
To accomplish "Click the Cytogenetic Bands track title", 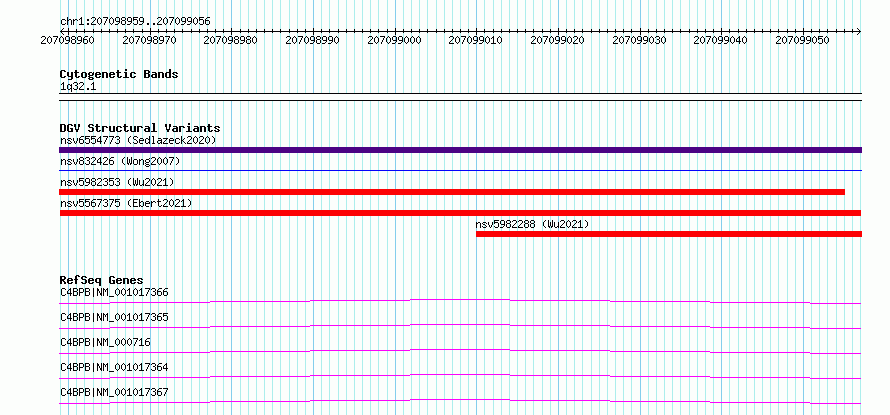I will pos(119,74).
